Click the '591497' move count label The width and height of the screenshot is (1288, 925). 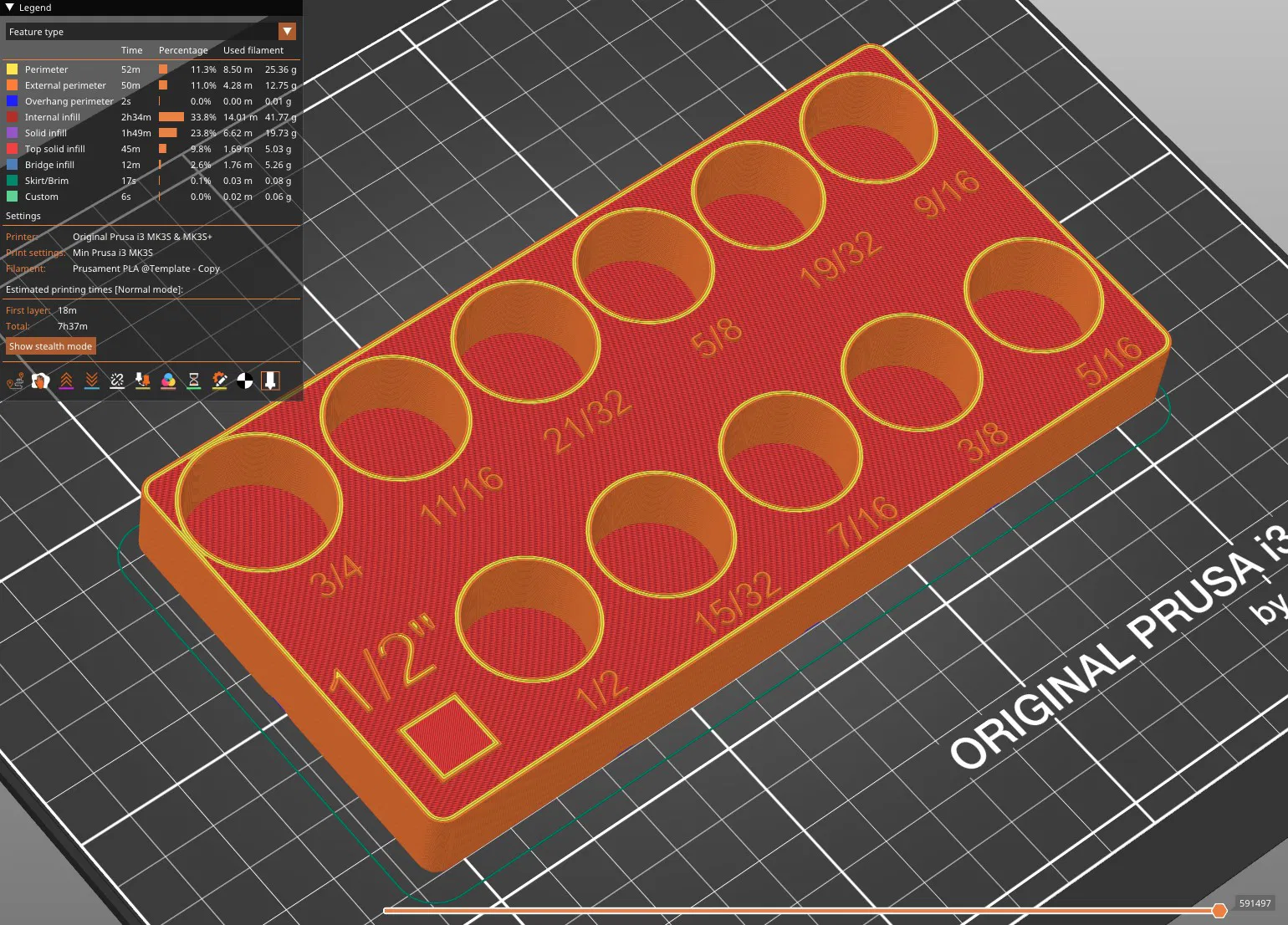[1255, 903]
